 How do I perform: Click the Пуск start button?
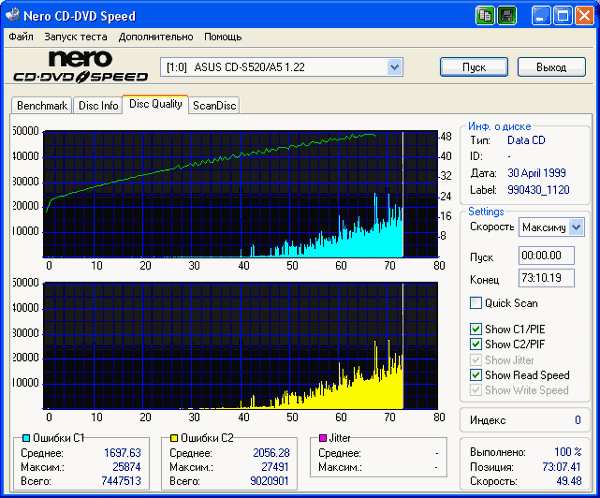point(474,67)
